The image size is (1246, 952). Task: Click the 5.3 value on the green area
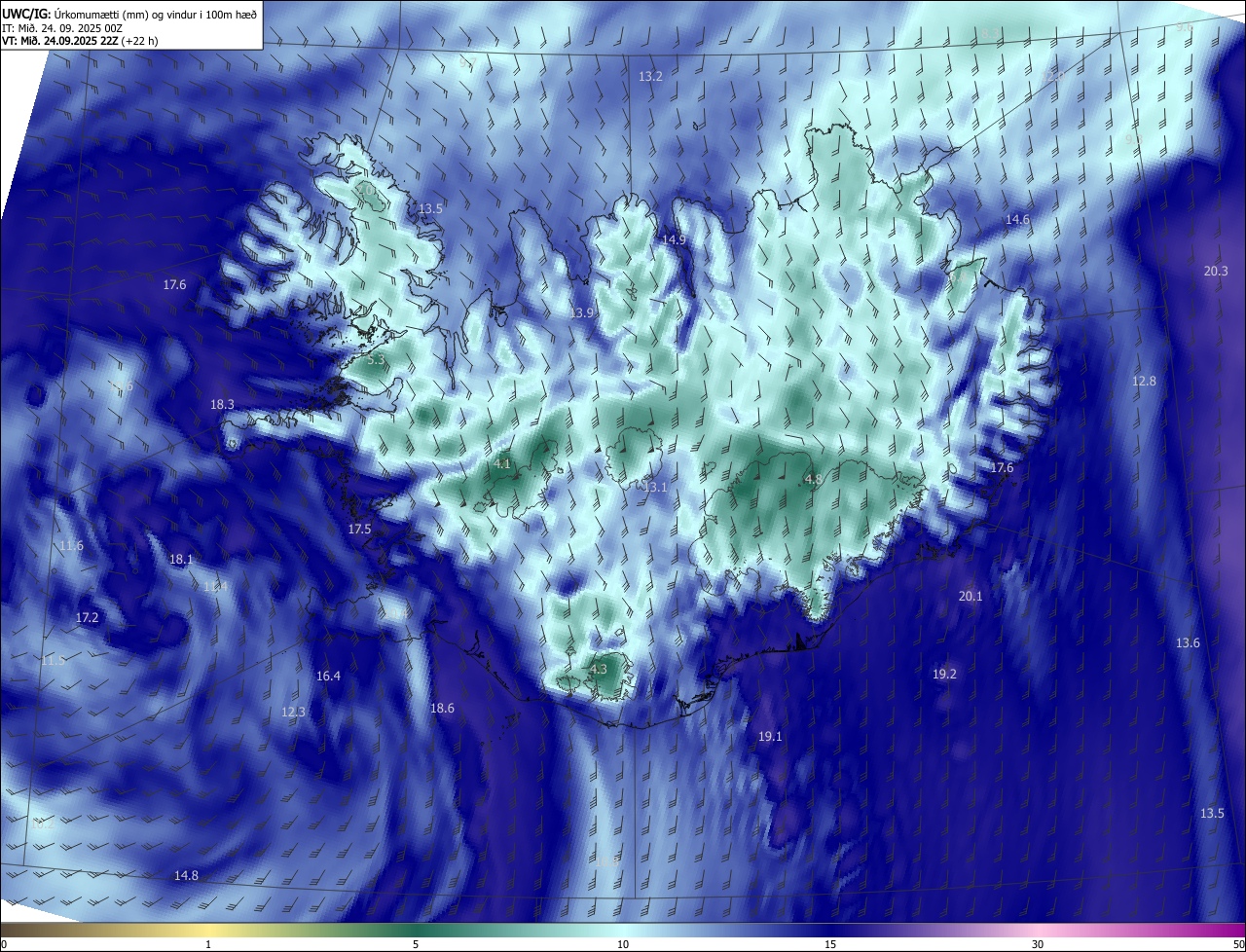pyautogui.click(x=377, y=359)
